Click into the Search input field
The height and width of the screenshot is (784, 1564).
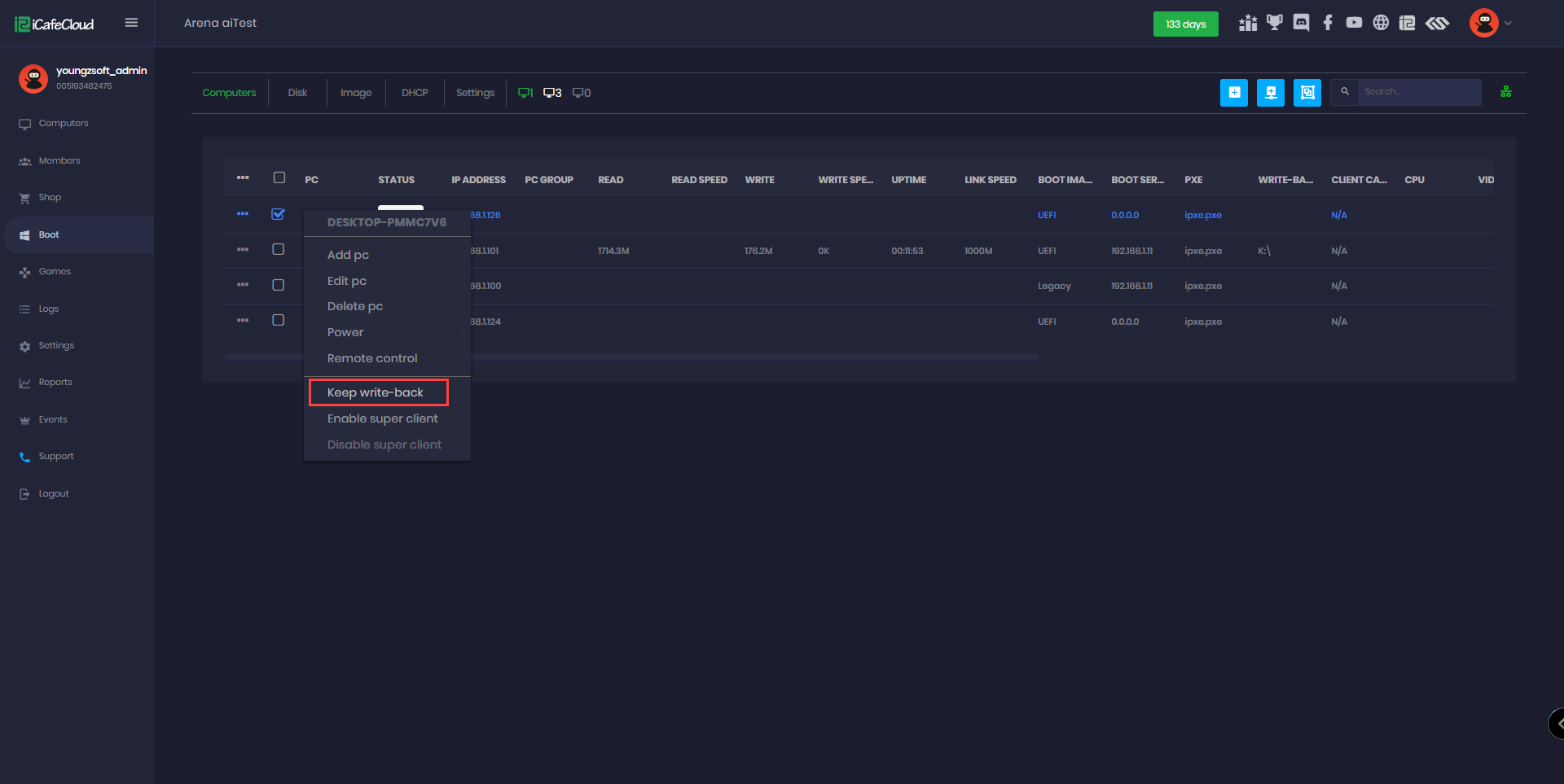click(1418, 92)
